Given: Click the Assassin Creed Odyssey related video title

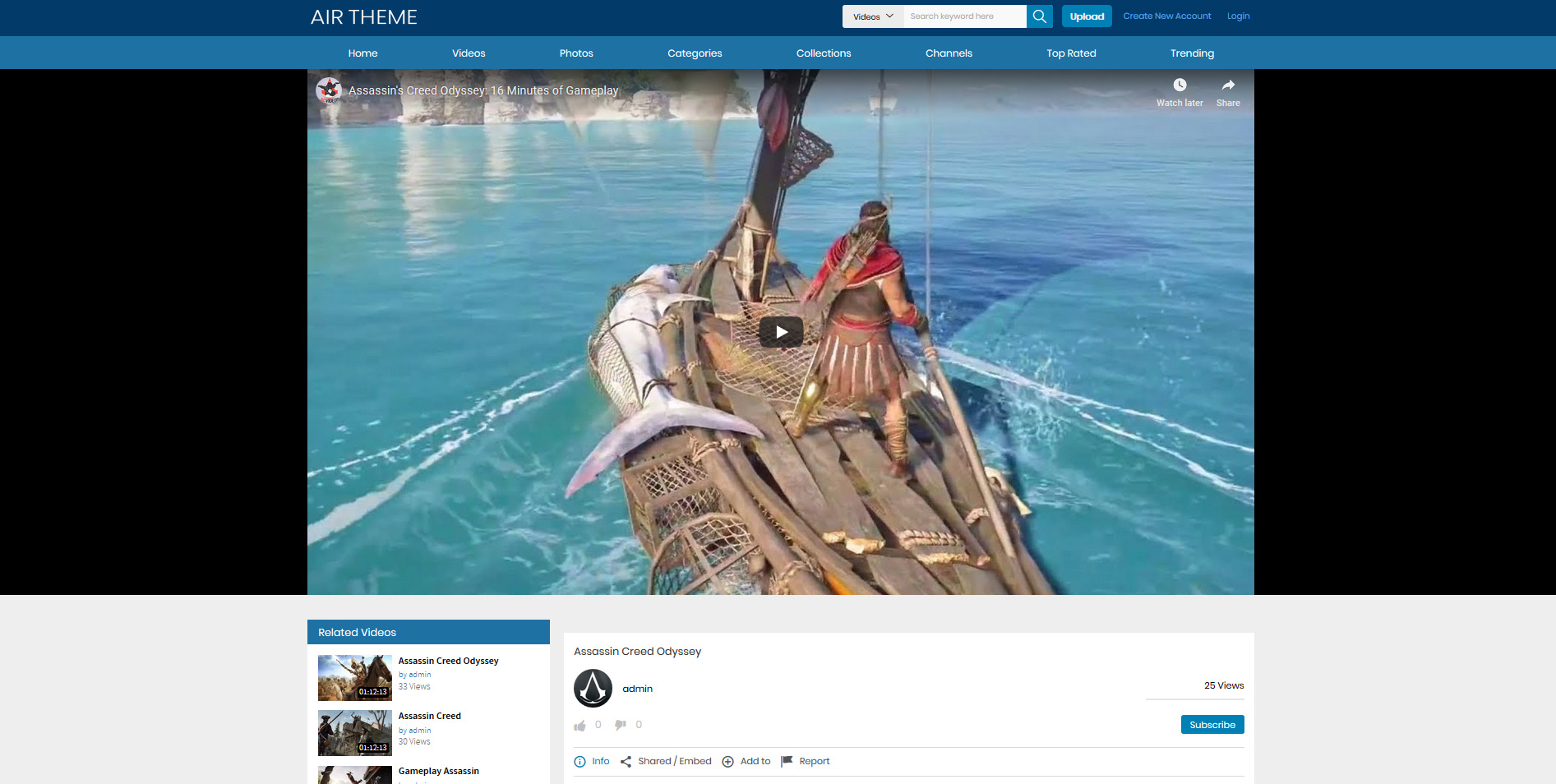Looking at the screenshot, I should coord(448,661).
